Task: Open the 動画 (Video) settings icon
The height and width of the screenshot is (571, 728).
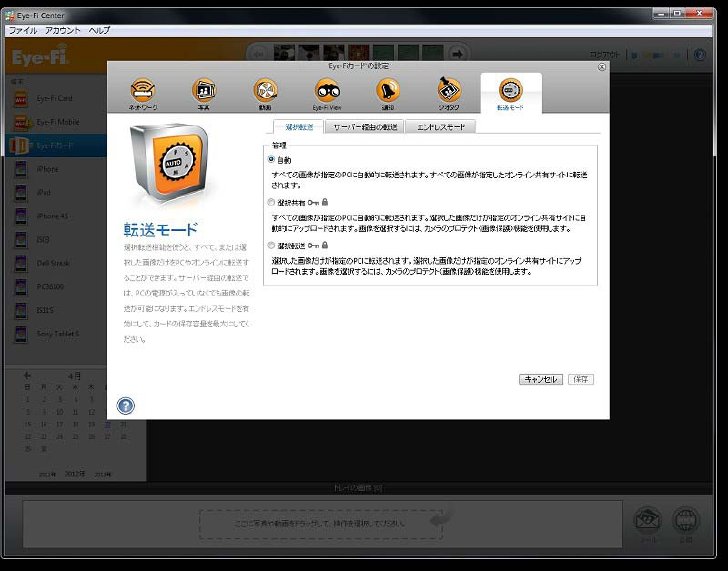Action: (x=265, y=93)
